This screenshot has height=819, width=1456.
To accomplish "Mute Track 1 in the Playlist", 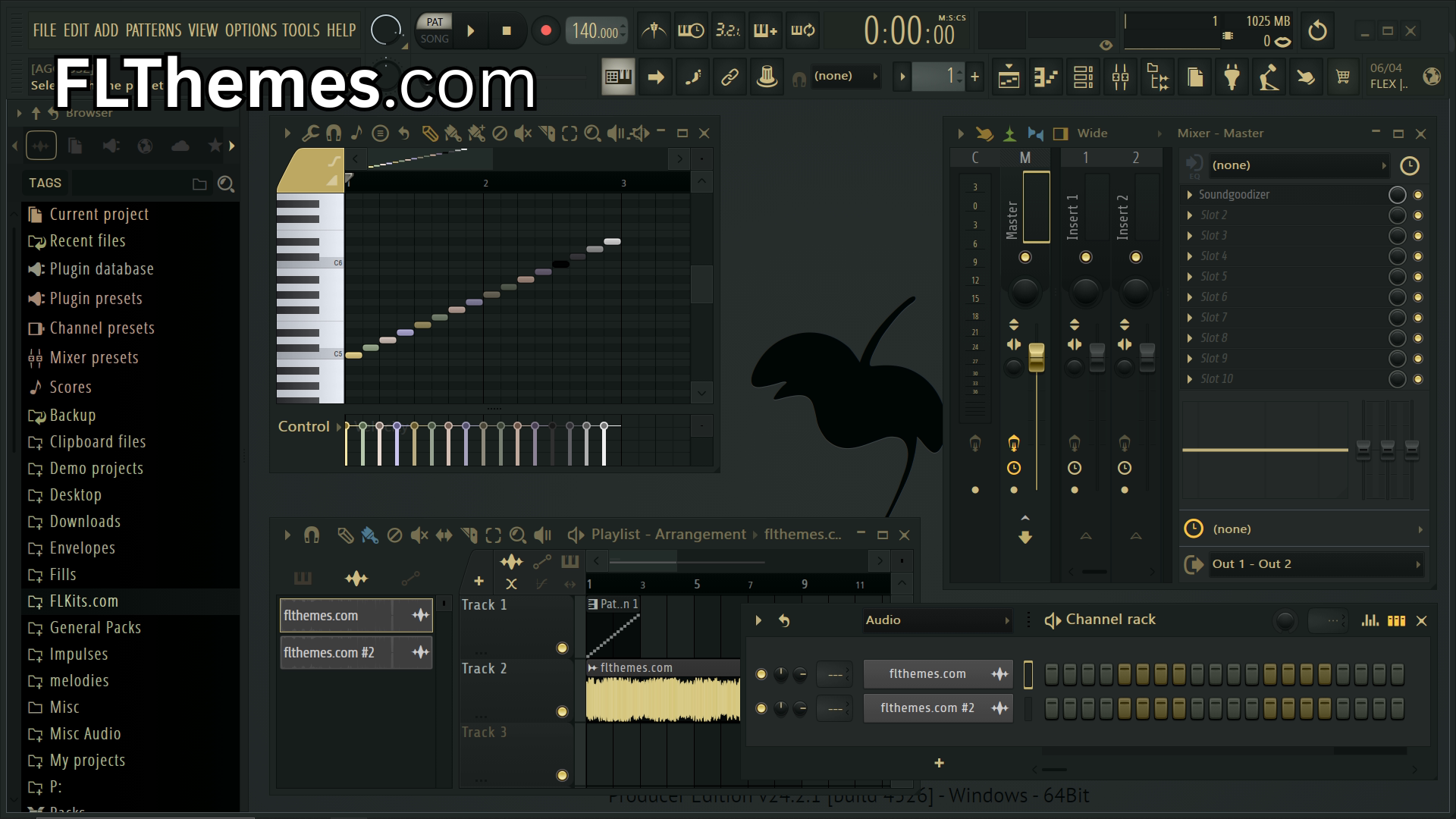I will coord(562,648).
